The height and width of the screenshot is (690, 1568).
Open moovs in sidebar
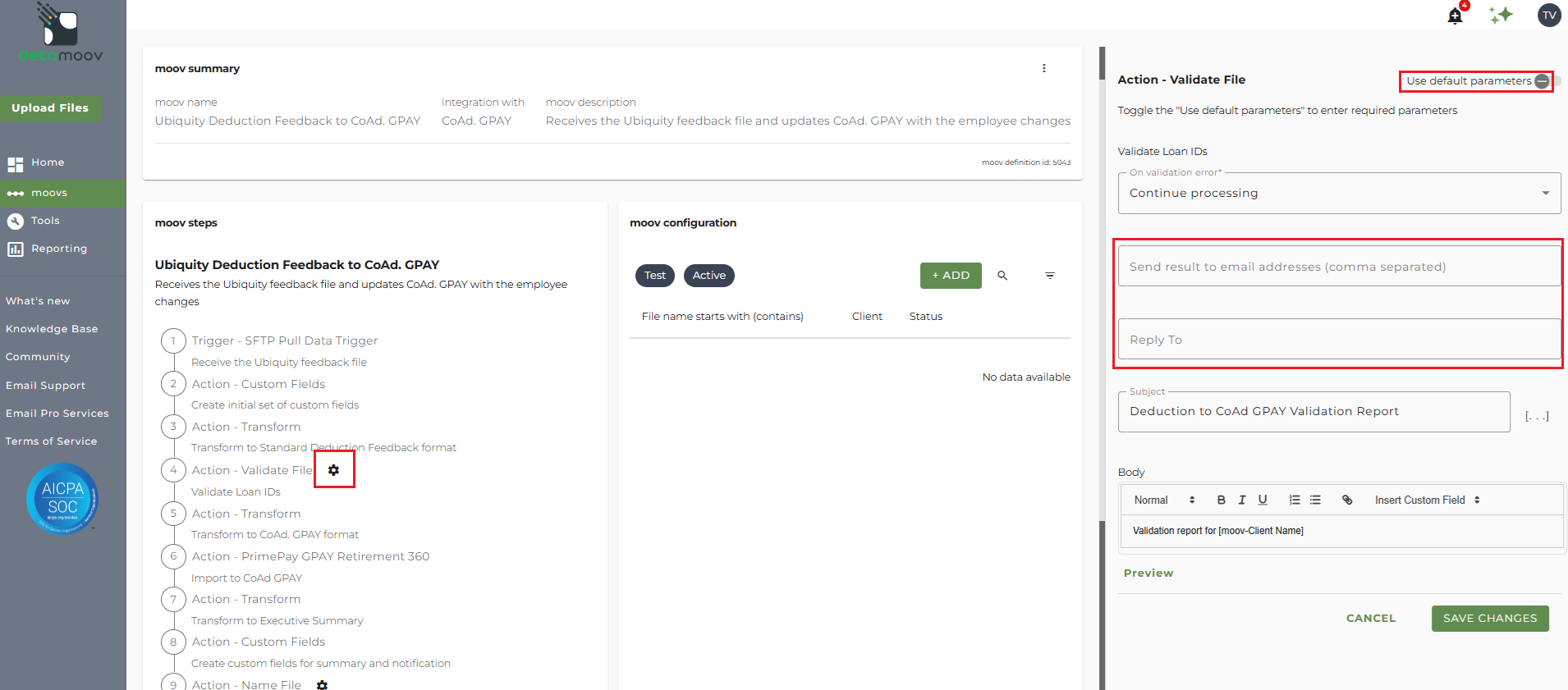pyautogui.click(x=63, y=193)
